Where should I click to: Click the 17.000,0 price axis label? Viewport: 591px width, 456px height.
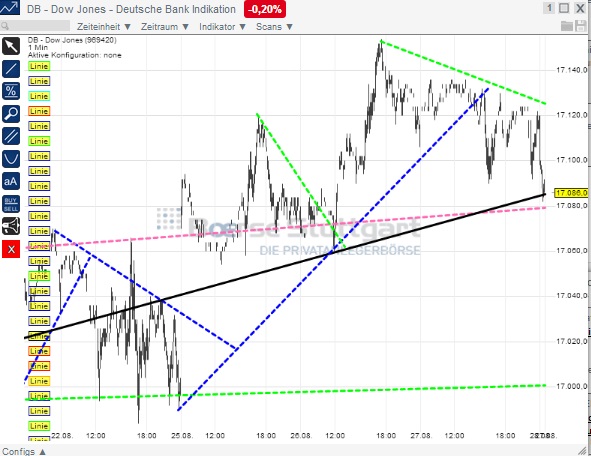[571, 386]
